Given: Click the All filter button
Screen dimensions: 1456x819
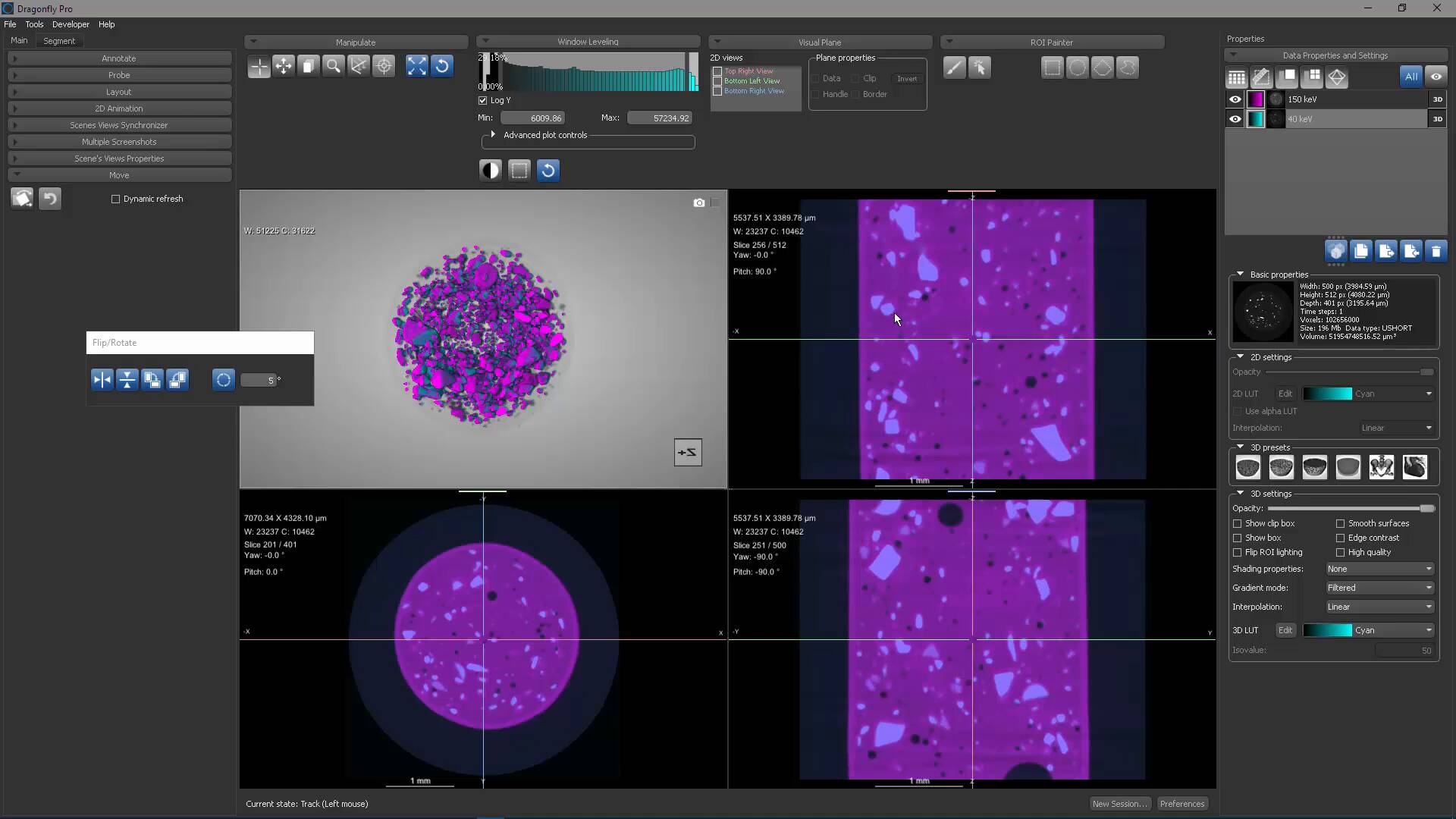Looking at the screenshot, I should coord(1411,77).
